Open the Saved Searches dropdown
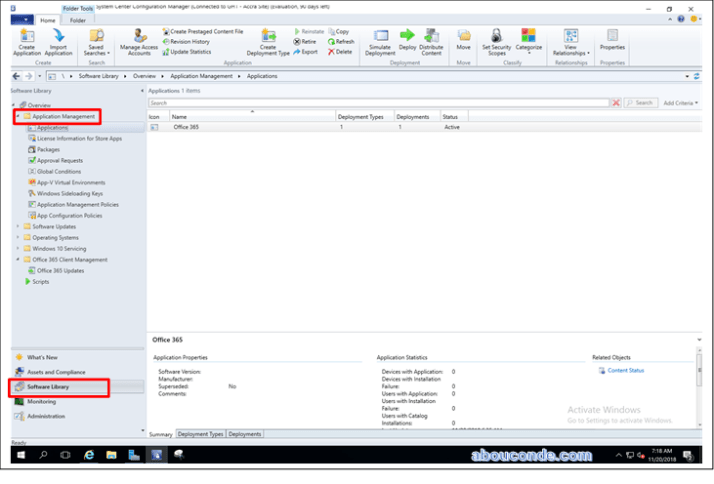714x484 pixels. [96, 42]
